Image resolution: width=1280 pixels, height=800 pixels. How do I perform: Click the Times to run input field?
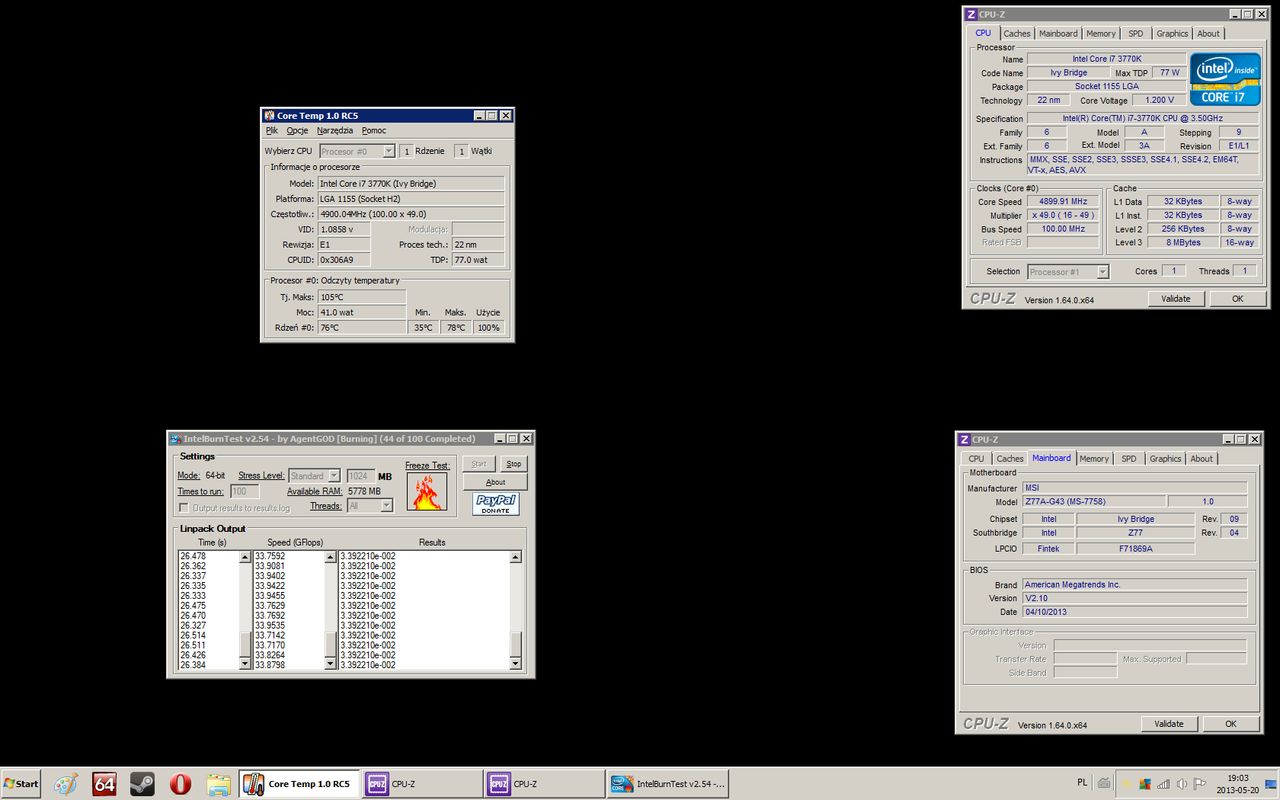point(245,491)
